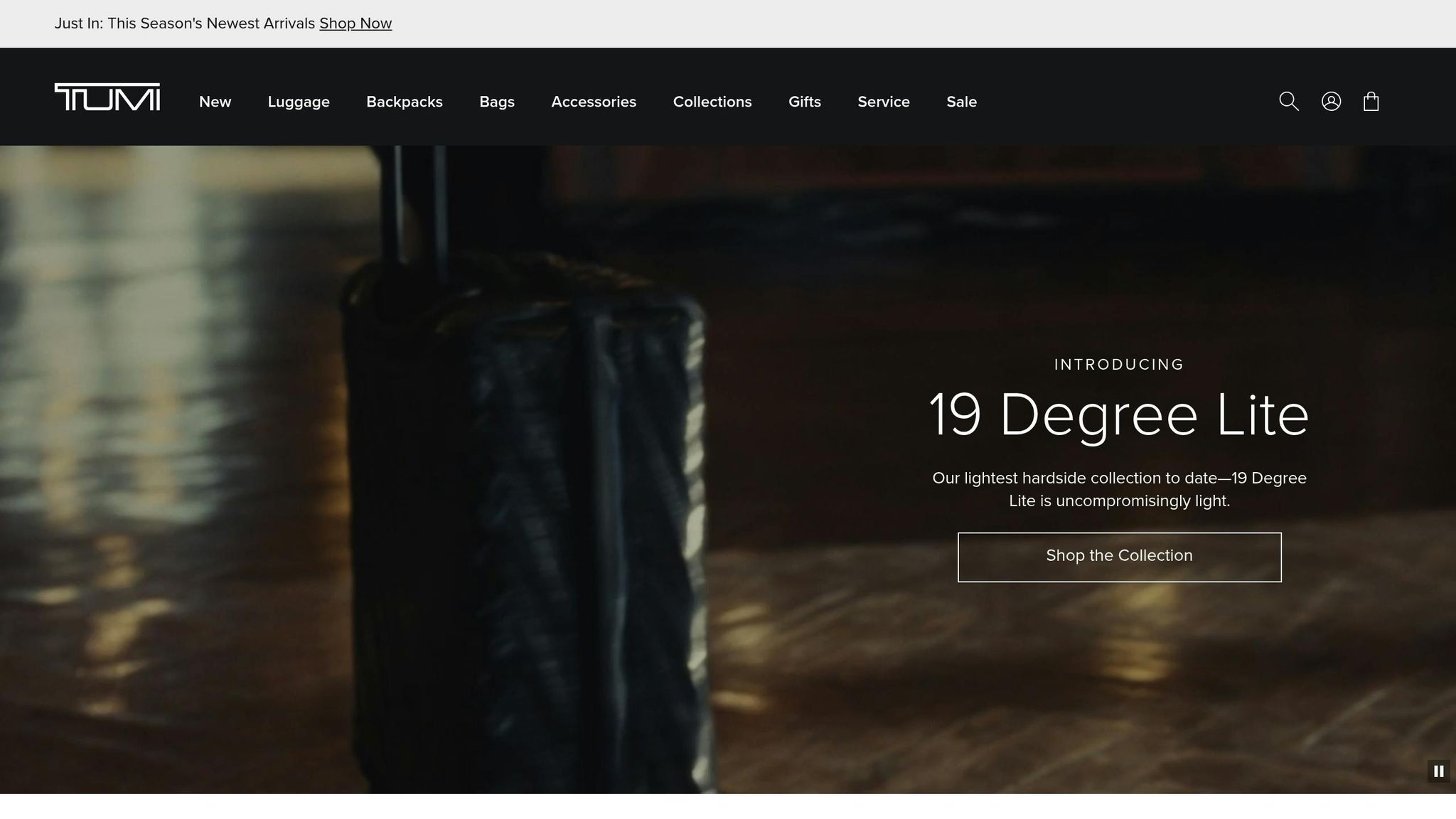View the shopping bag cart icon
This screenshot has height=819, width=1456.
point(1371,102)
